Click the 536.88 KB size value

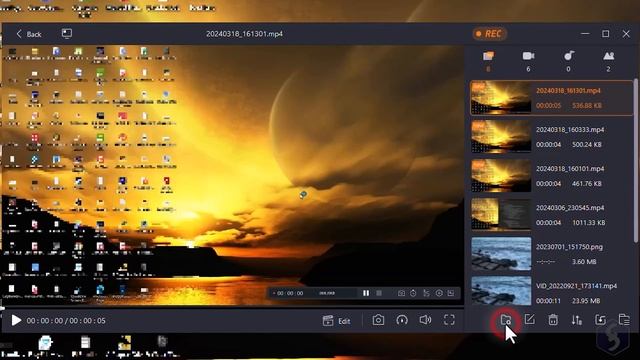[587, 106]
